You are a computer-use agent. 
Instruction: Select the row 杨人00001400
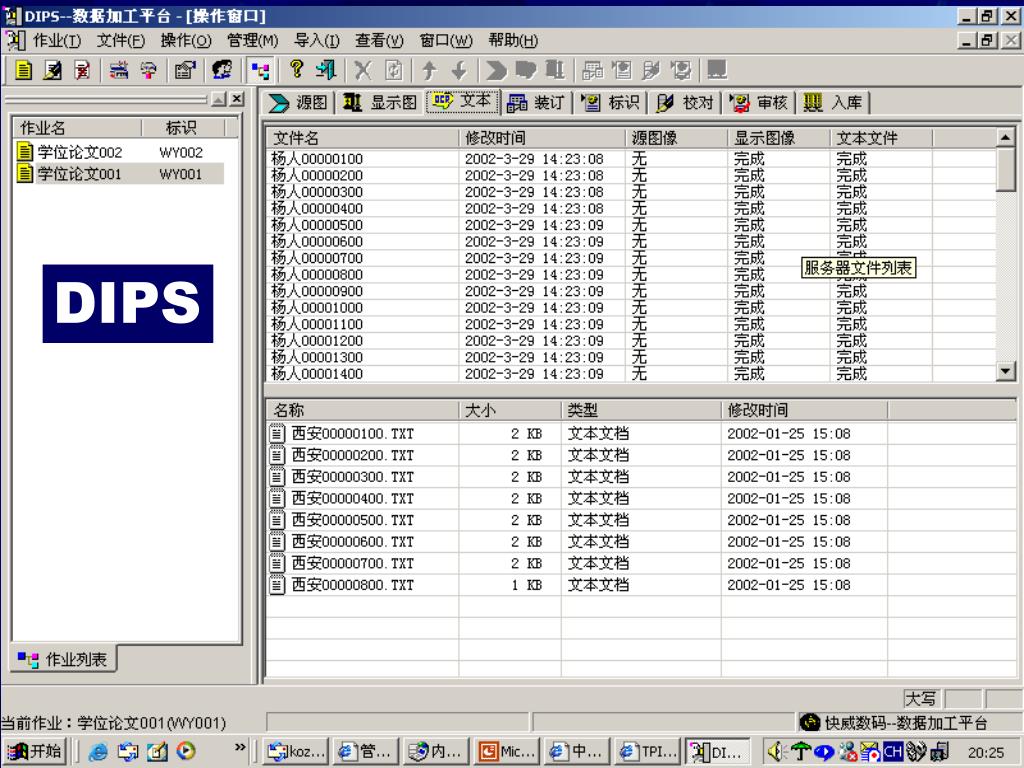632,374
